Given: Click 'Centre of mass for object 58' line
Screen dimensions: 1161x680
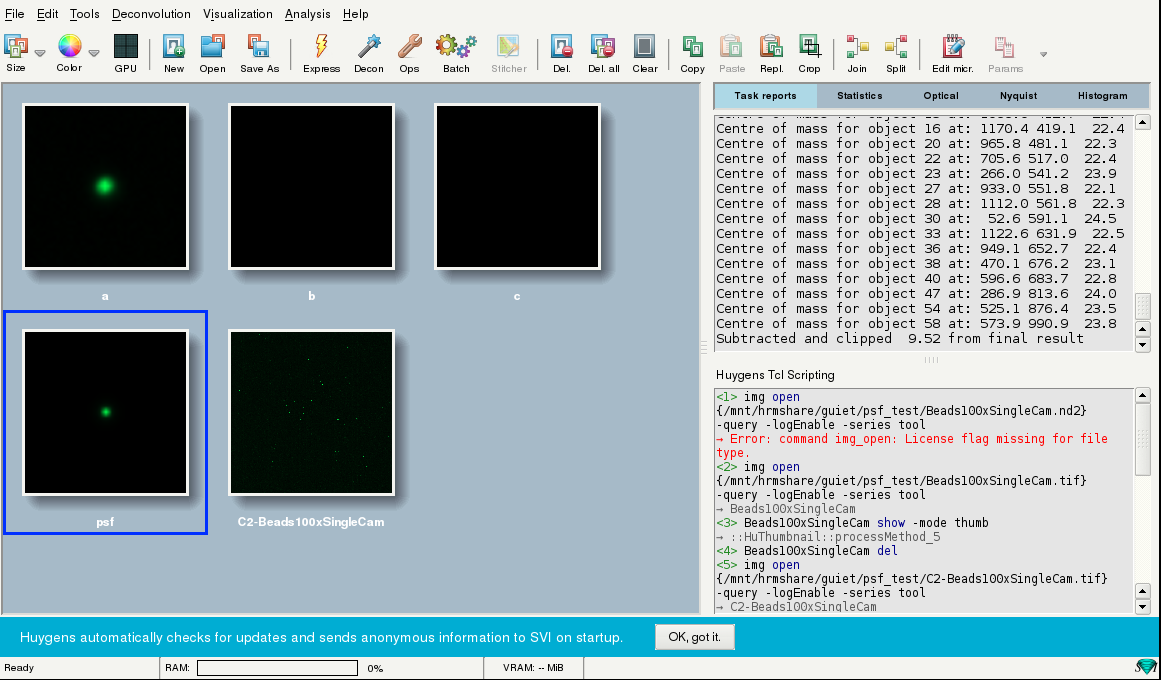Looking at the screenshot, I should coord(917,324).
